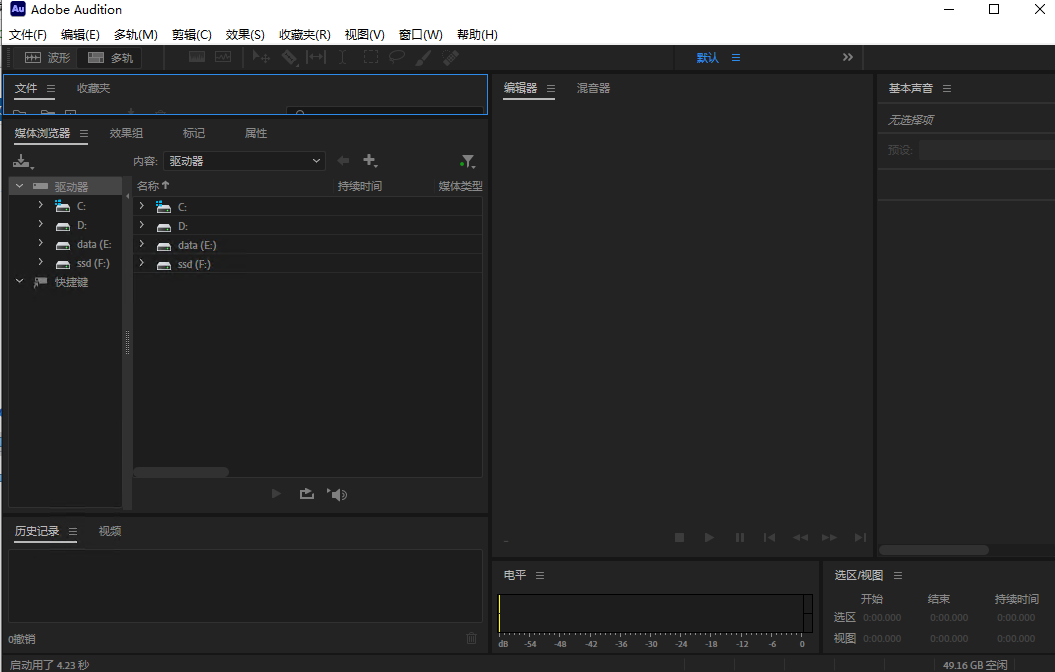Switch to the 混音器 tab
The width and height of the screenshot is (1055, 672).
(x=593, y=88)
